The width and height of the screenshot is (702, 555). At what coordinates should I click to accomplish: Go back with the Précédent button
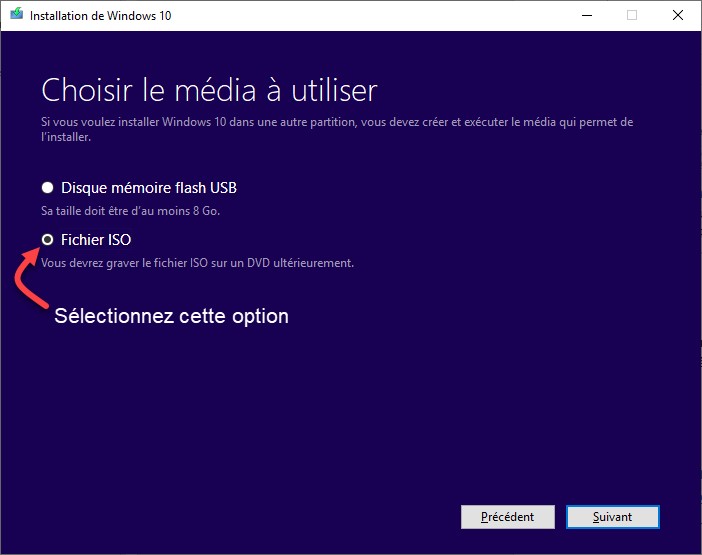pyautogui.click(x=508, y=517)
